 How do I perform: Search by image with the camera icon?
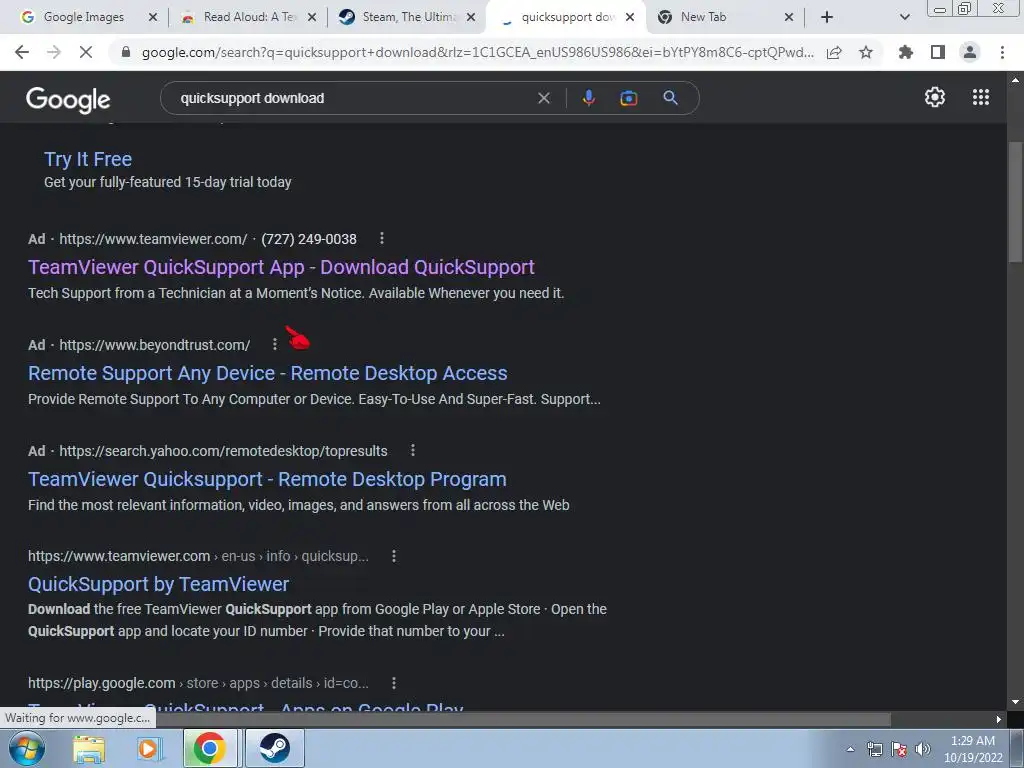point(629,98)
